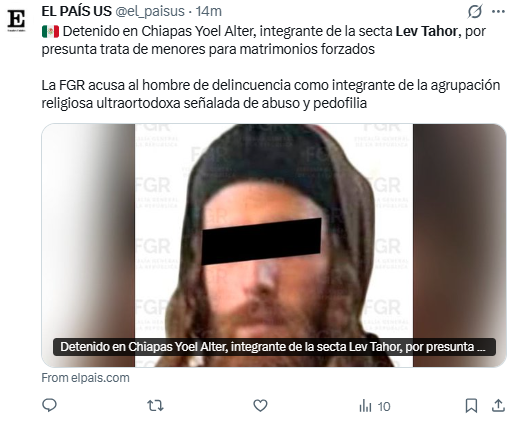This screenshot has height=421, width=516.
Task: Click the paragraph starting 'La FGR acusa'
Action: [x=271, y=94]
